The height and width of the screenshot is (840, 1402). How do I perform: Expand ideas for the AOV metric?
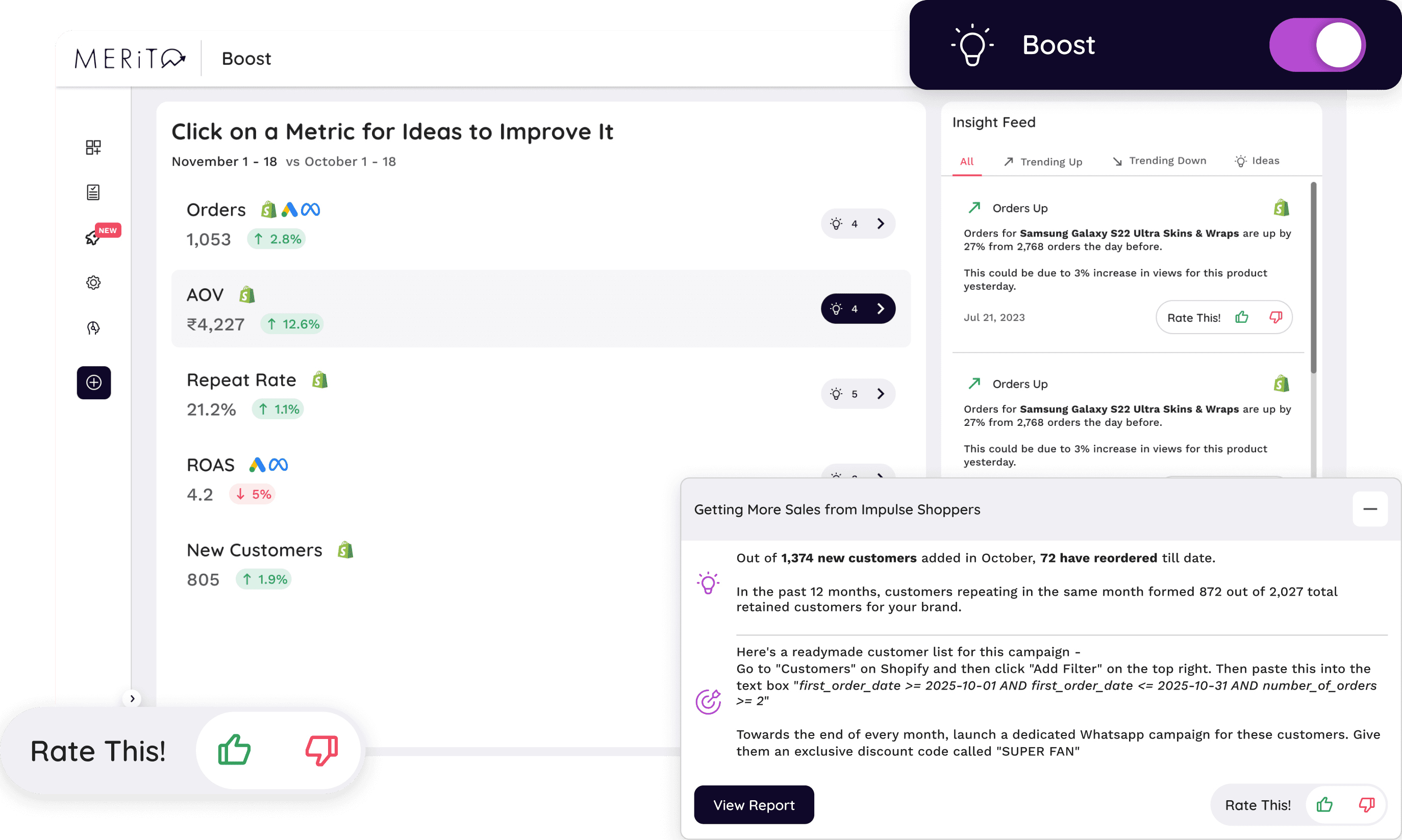coord(858,309)
